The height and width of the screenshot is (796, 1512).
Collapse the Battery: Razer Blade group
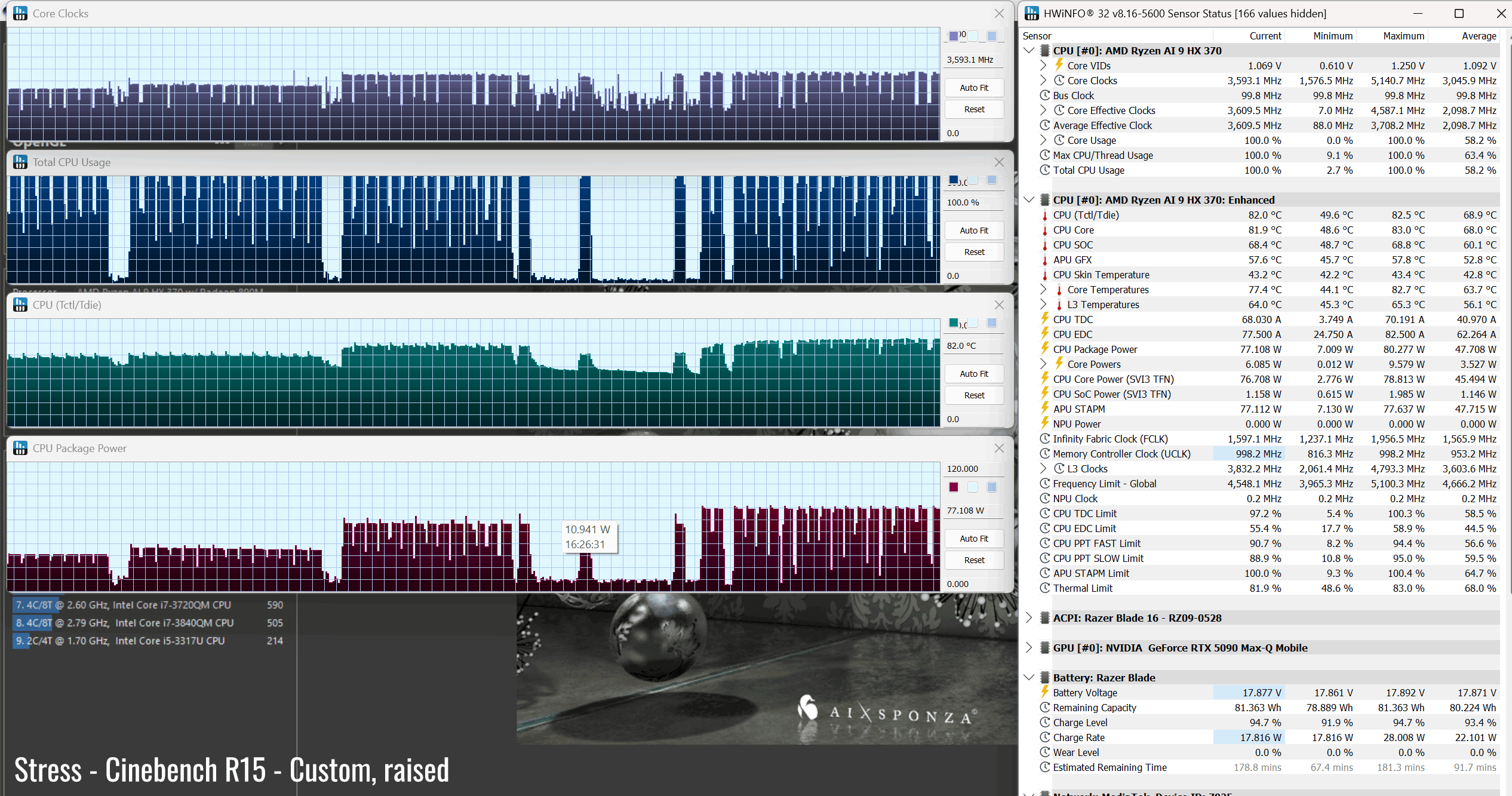click(x=1029, y=677)
